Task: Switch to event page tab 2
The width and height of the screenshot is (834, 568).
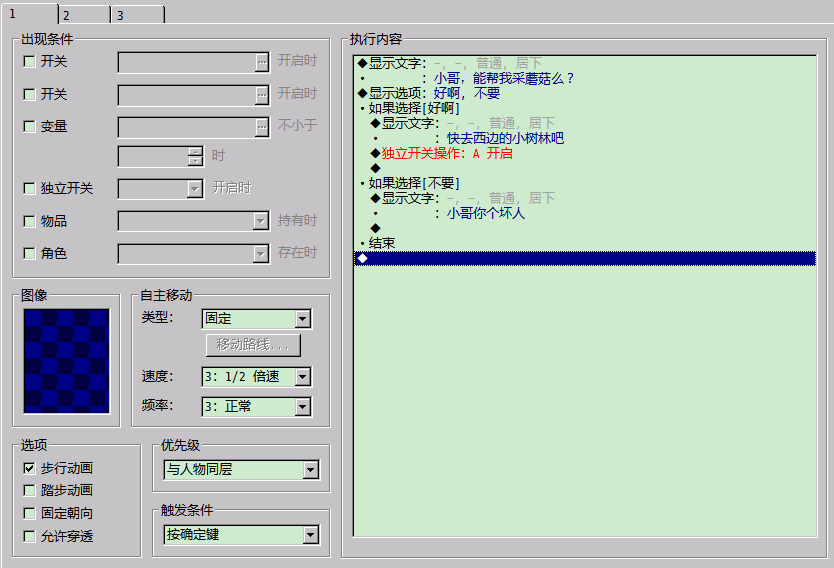Action: pos(84,14)
